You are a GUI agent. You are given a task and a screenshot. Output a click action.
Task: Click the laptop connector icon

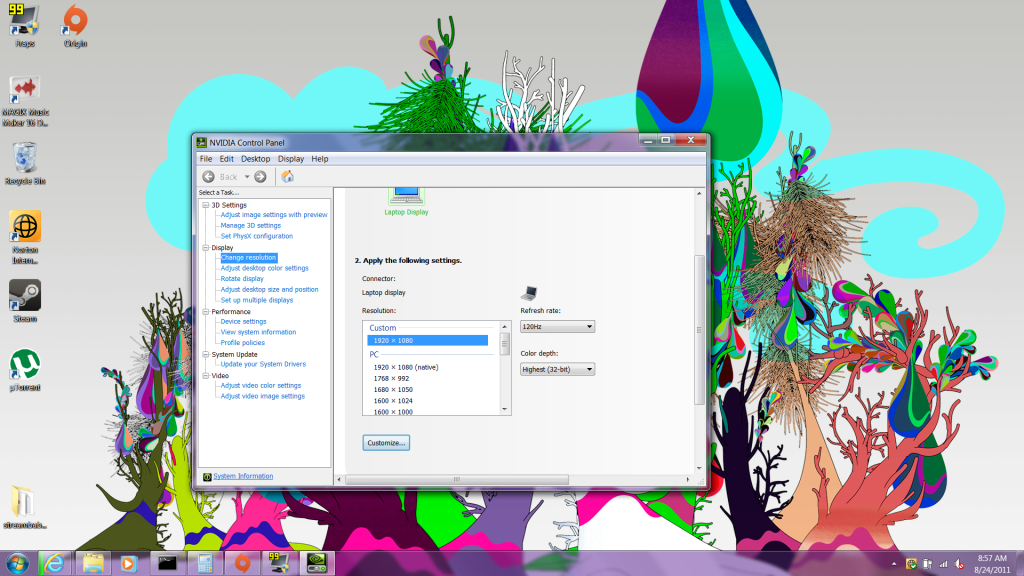pos(529,293)
